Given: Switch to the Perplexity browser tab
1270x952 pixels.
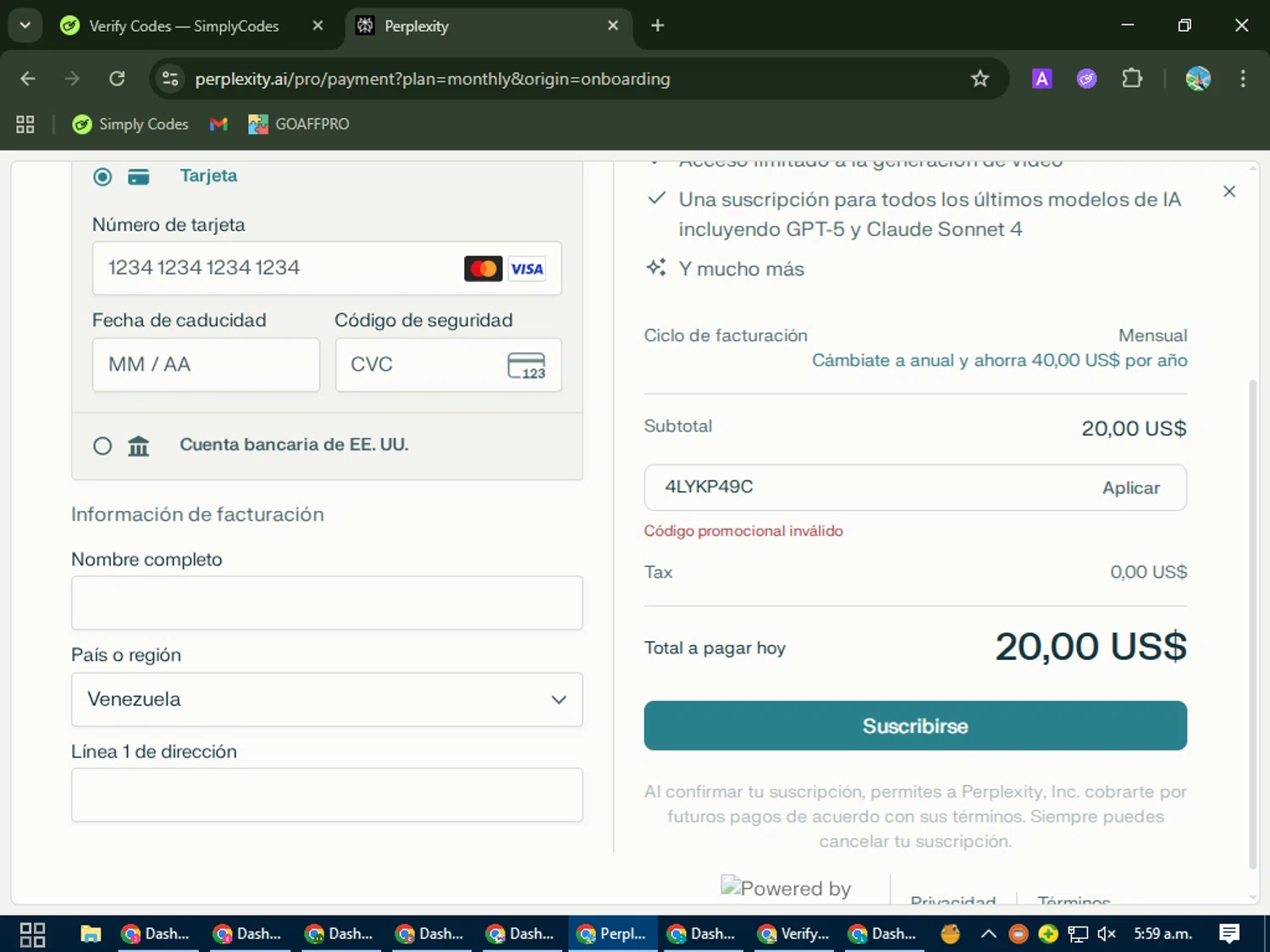Looking at the screenshot, I should click(487, 26).
